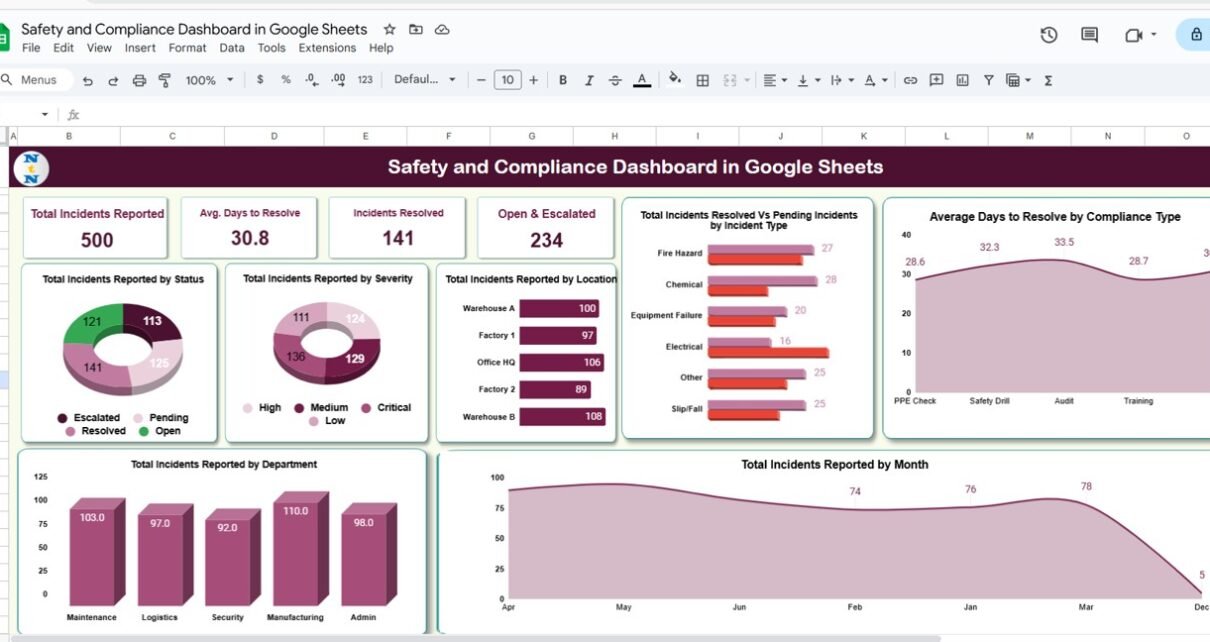Click the borders grid icon
The width and height of the screenshot is (1210, 642).
click(703, 80)
